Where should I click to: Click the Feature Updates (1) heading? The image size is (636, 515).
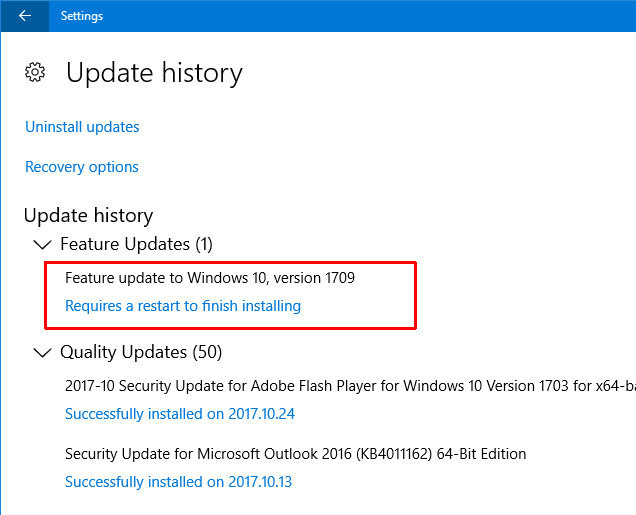(x=136, y=244)
